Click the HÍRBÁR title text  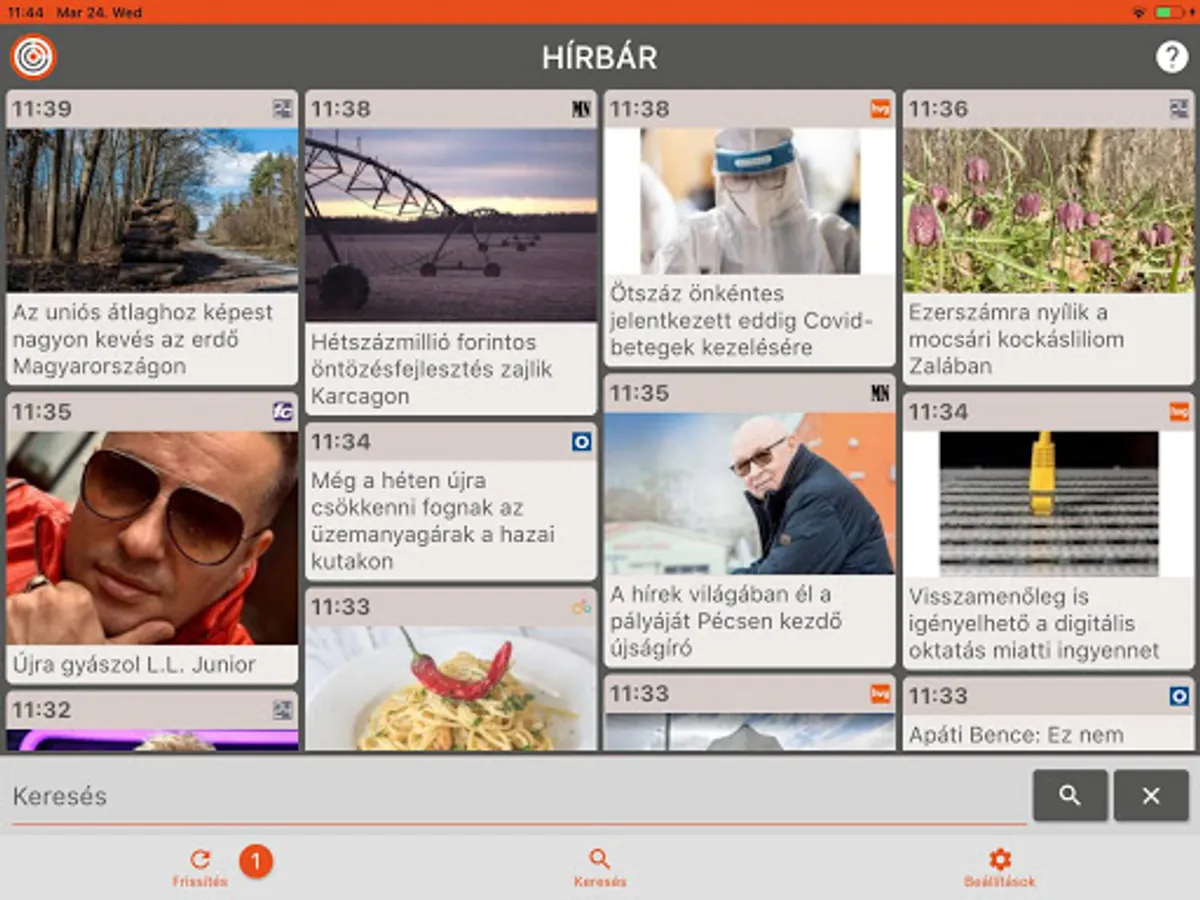pyautogui.click(x=600, y=57)
